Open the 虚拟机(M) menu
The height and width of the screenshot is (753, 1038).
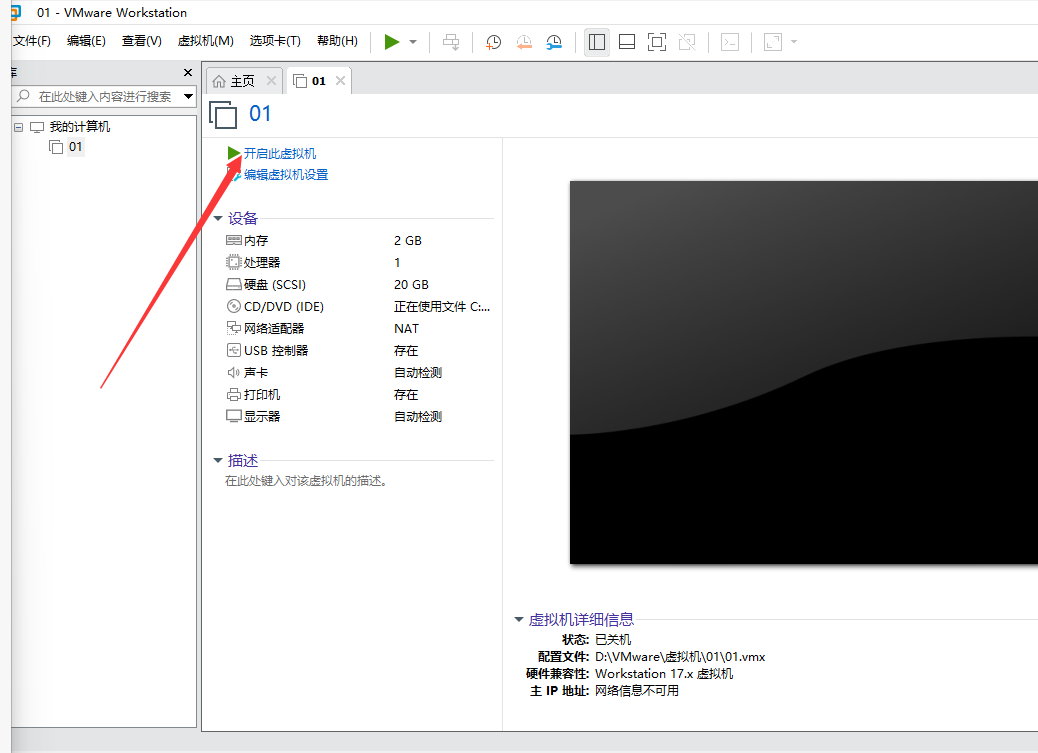point(205,41)
